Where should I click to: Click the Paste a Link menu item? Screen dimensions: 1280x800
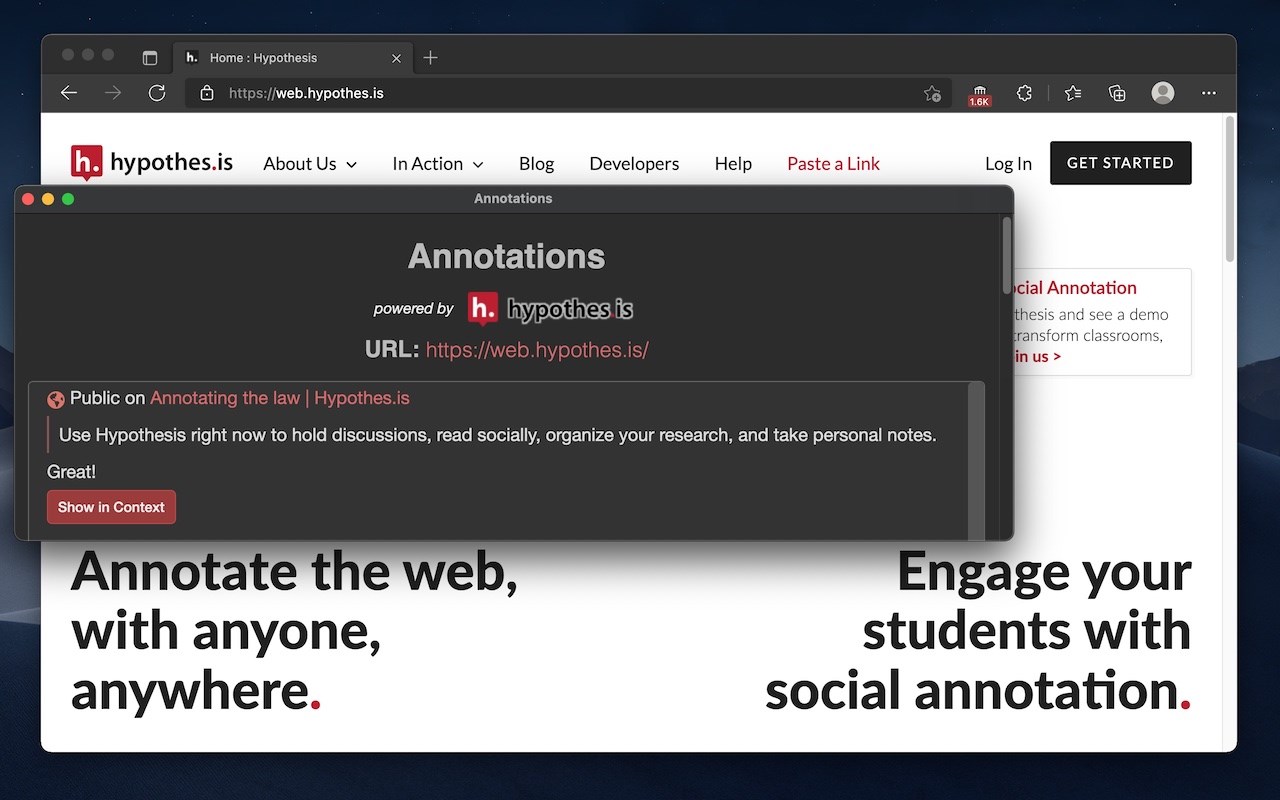point(833,164)
